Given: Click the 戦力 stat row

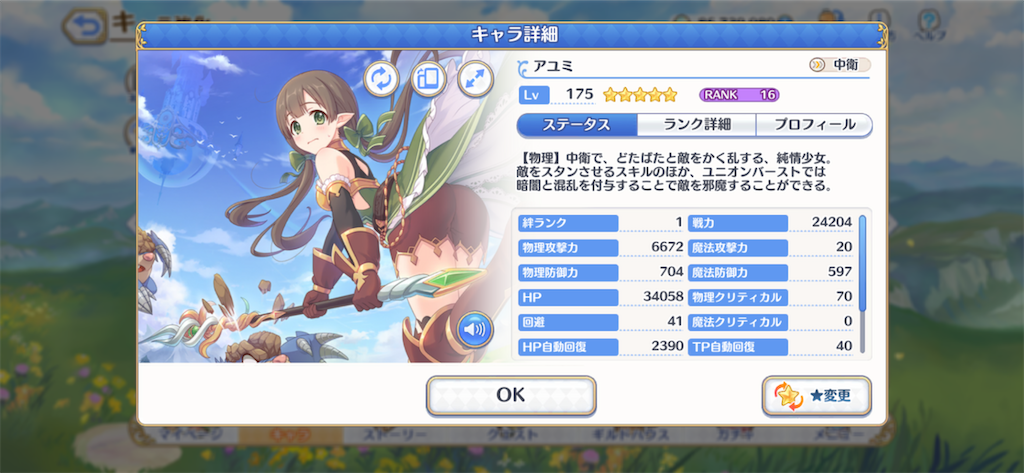Looking at the screenshot, I should (771, 223).
